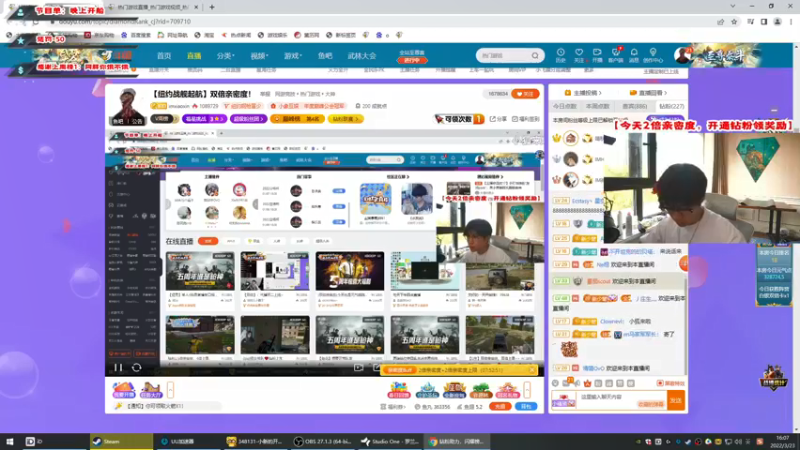Toggle 屏蔽特效 effects blocking
Viewport: 800px width, 450px height.
[670, 383]
